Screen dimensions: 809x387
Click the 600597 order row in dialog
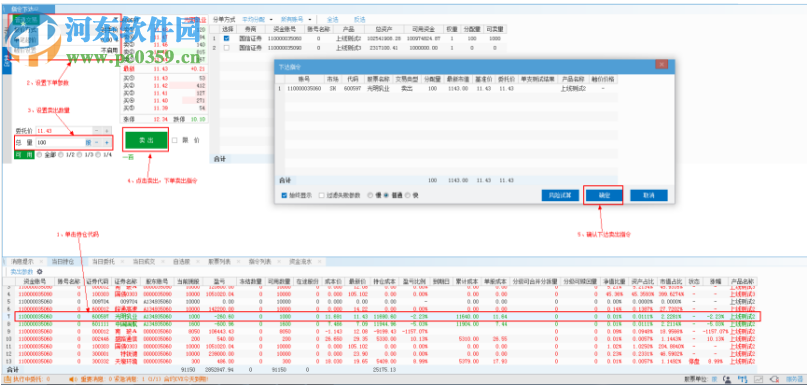pos(447,88)
